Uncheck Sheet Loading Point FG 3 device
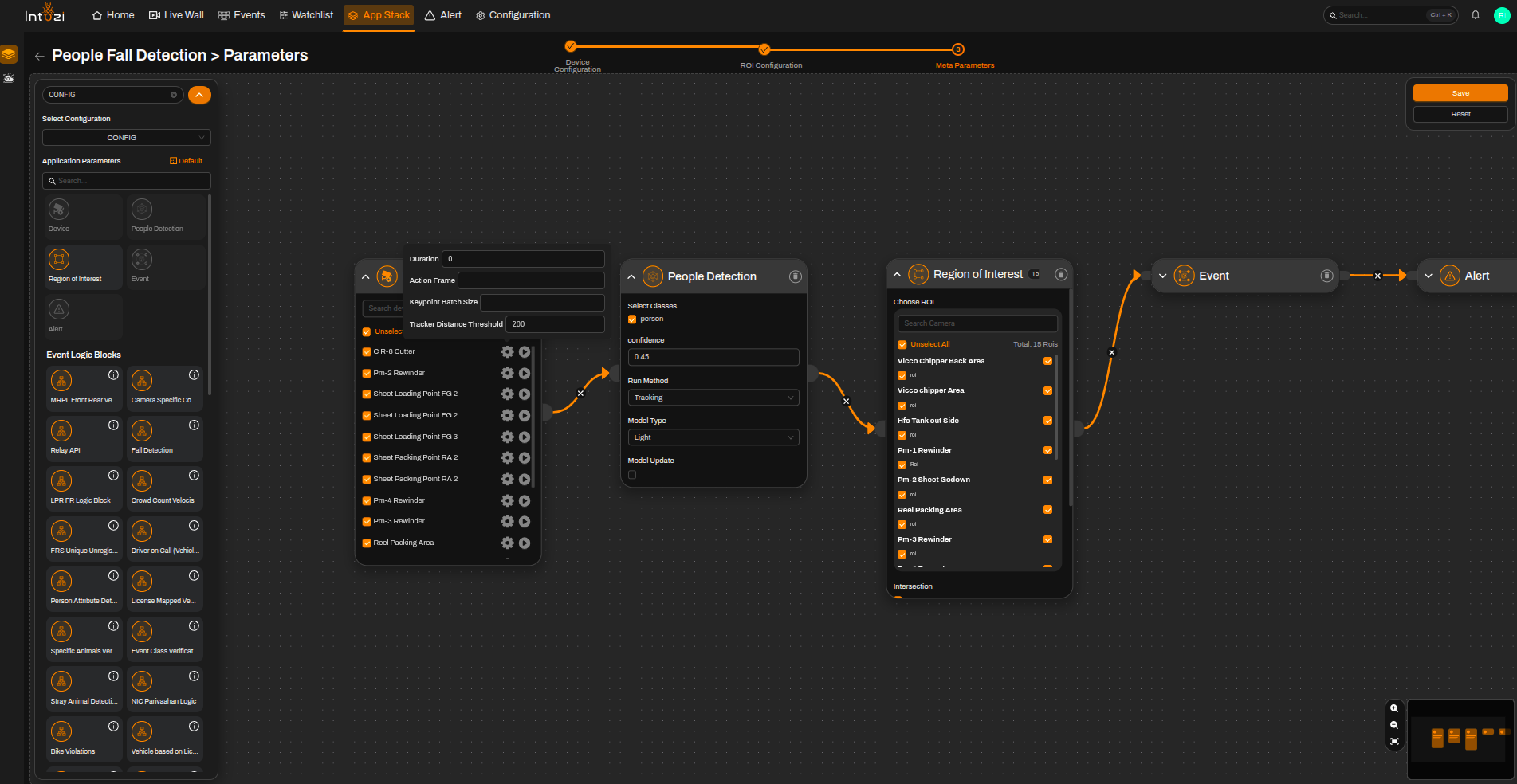This screenshot has height=784, width=1517. (x=367, y=437)
